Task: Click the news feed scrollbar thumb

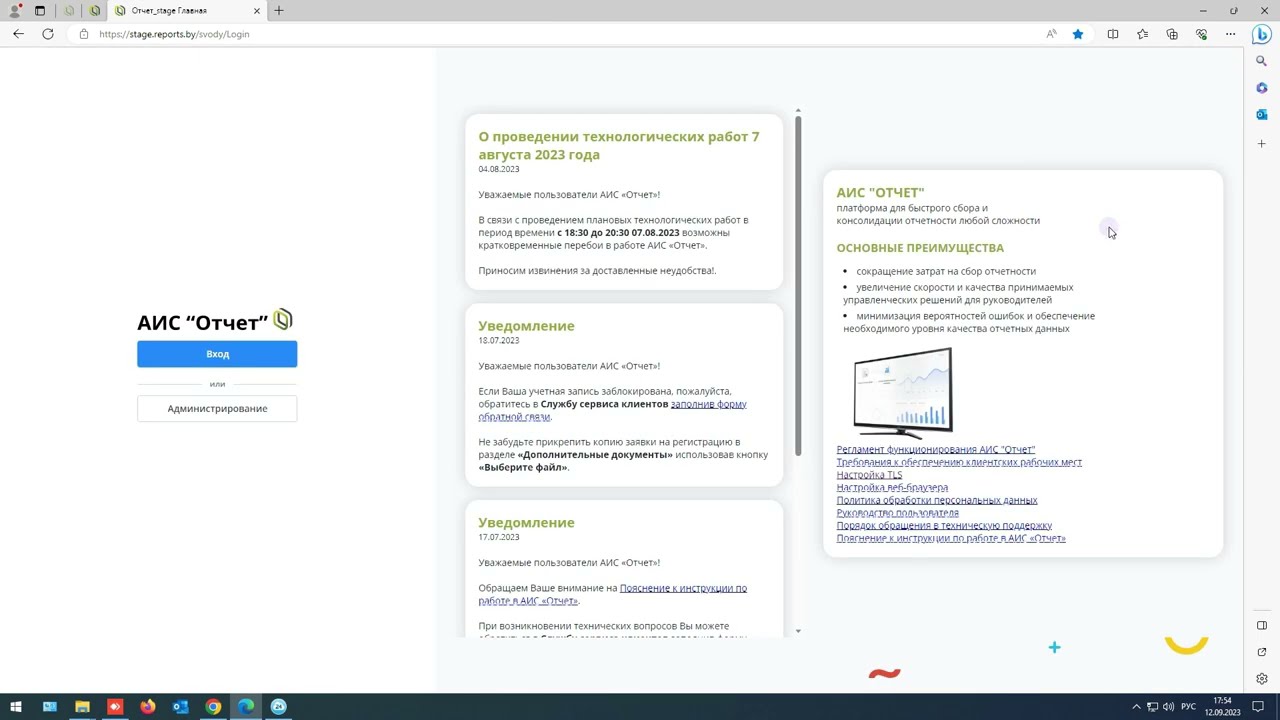Action: tap(798, 285)
